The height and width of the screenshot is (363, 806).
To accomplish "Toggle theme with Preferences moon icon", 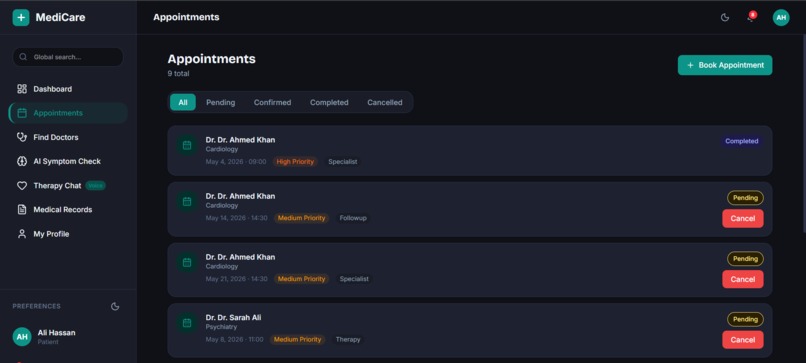I will pos(115,306).
